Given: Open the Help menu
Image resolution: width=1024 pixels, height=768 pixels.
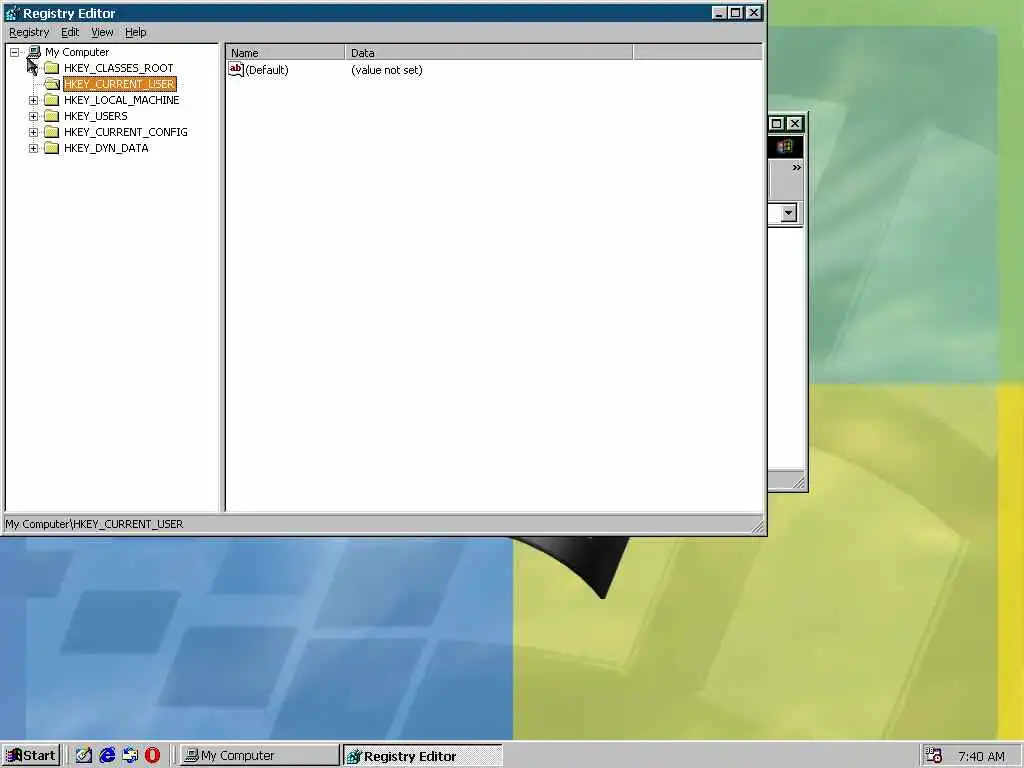Looking at the screenshot, I should point(136,32).
